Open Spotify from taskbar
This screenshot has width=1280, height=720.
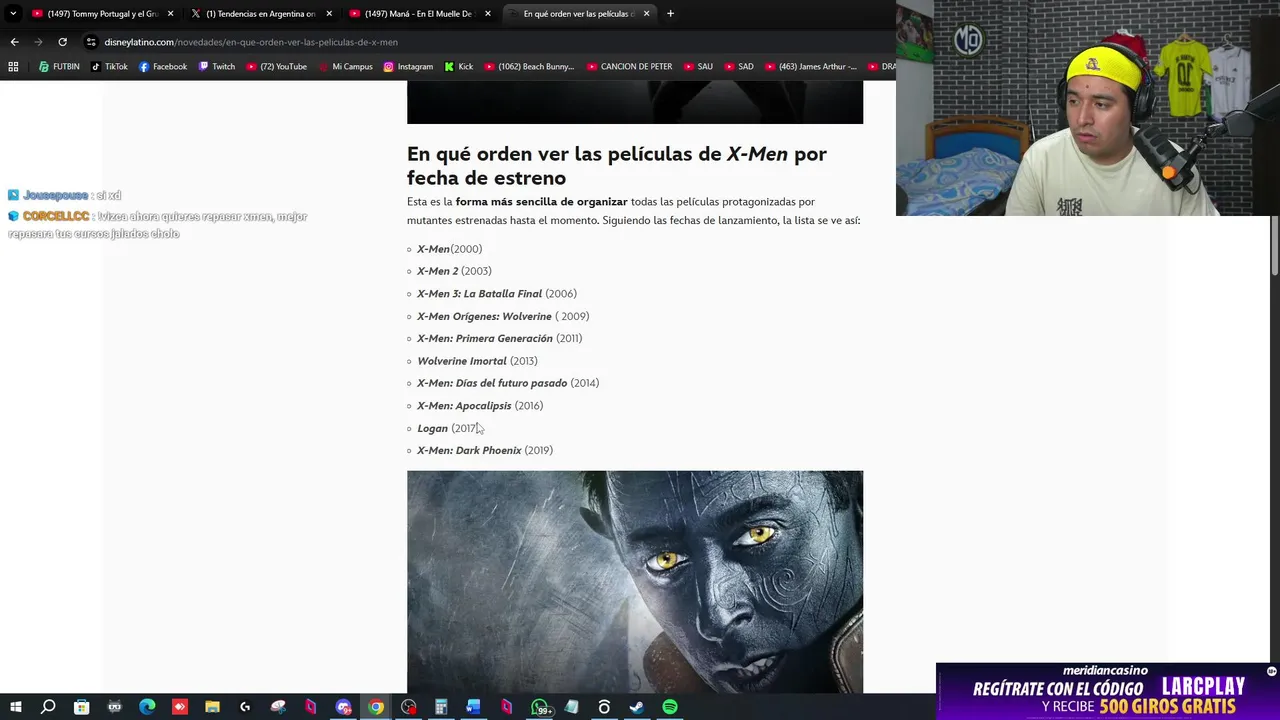tap(669, 707)
